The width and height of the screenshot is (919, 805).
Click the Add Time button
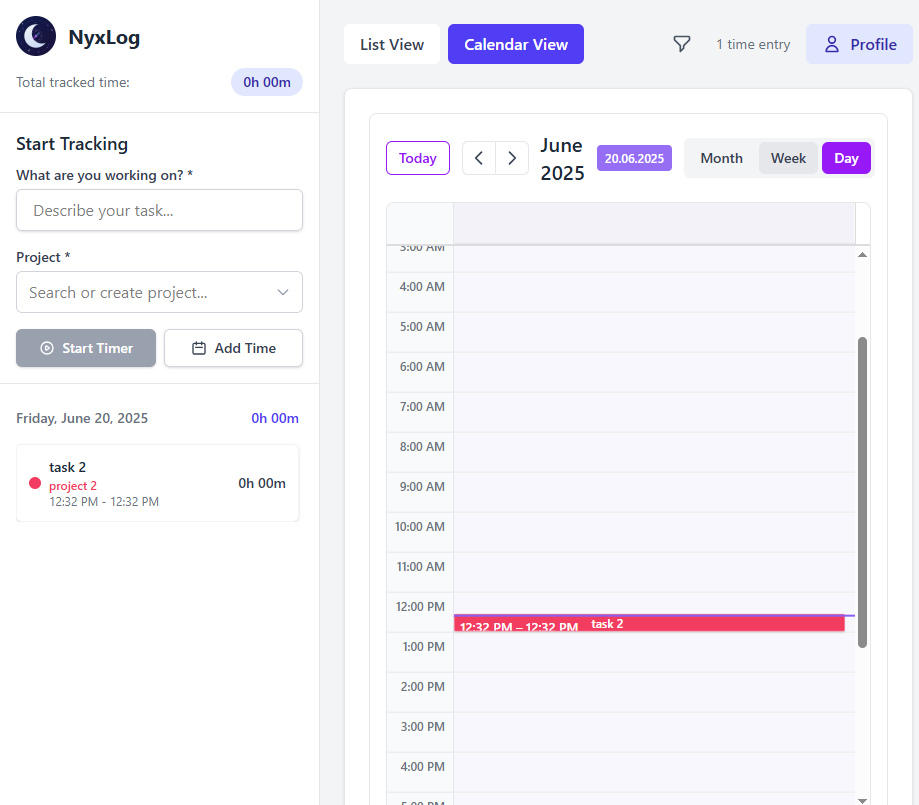(x=233, y=348)
